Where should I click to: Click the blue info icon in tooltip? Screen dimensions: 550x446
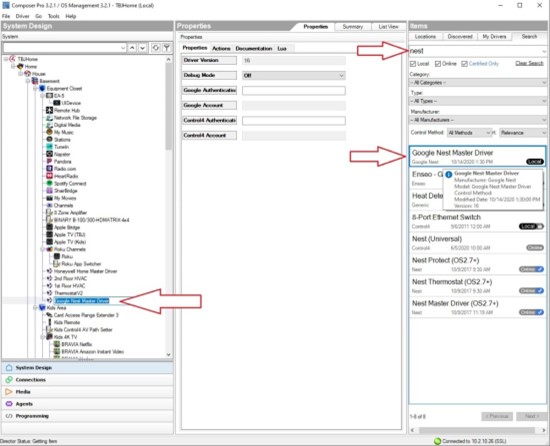tap(449, 174)
